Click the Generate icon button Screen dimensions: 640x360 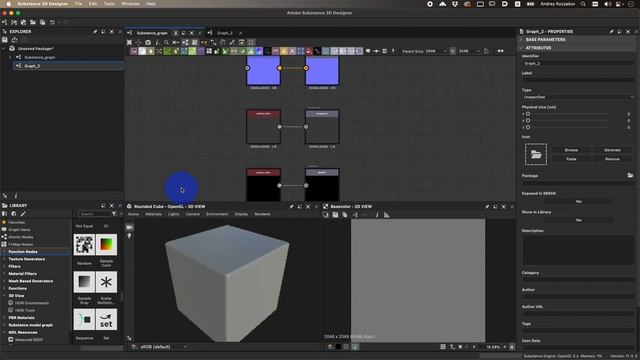[612, 150]
